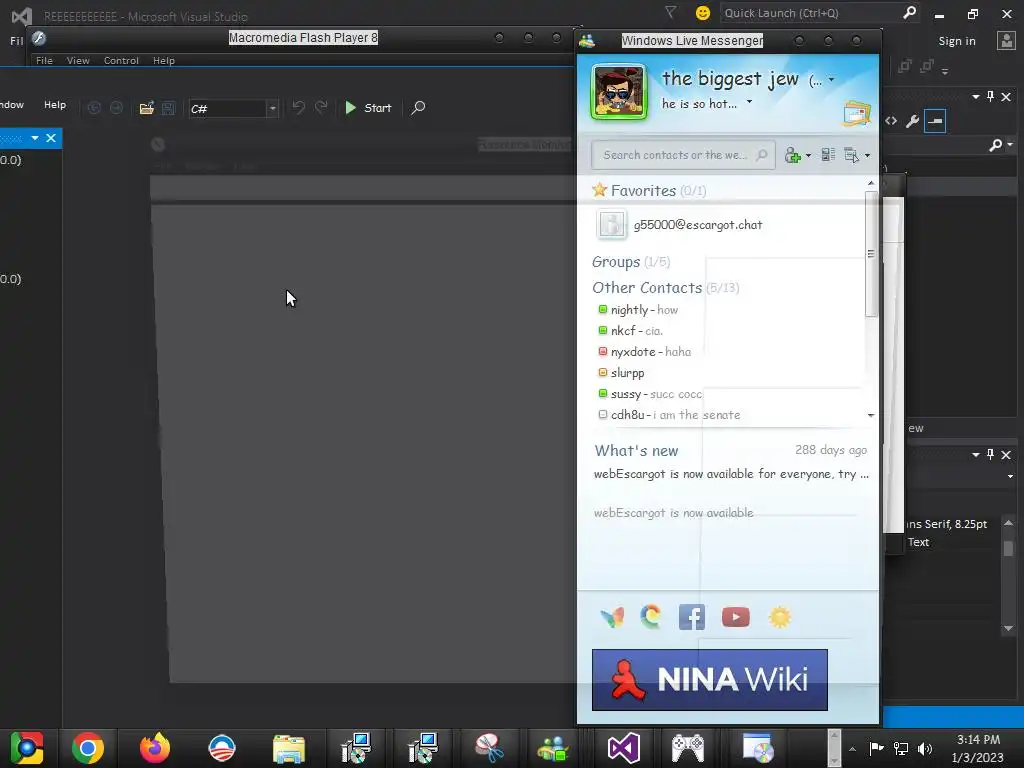Open the Show menu dropdown arrow in Messenger
This screenshot has width=1024, height=768.
(867, 155)
